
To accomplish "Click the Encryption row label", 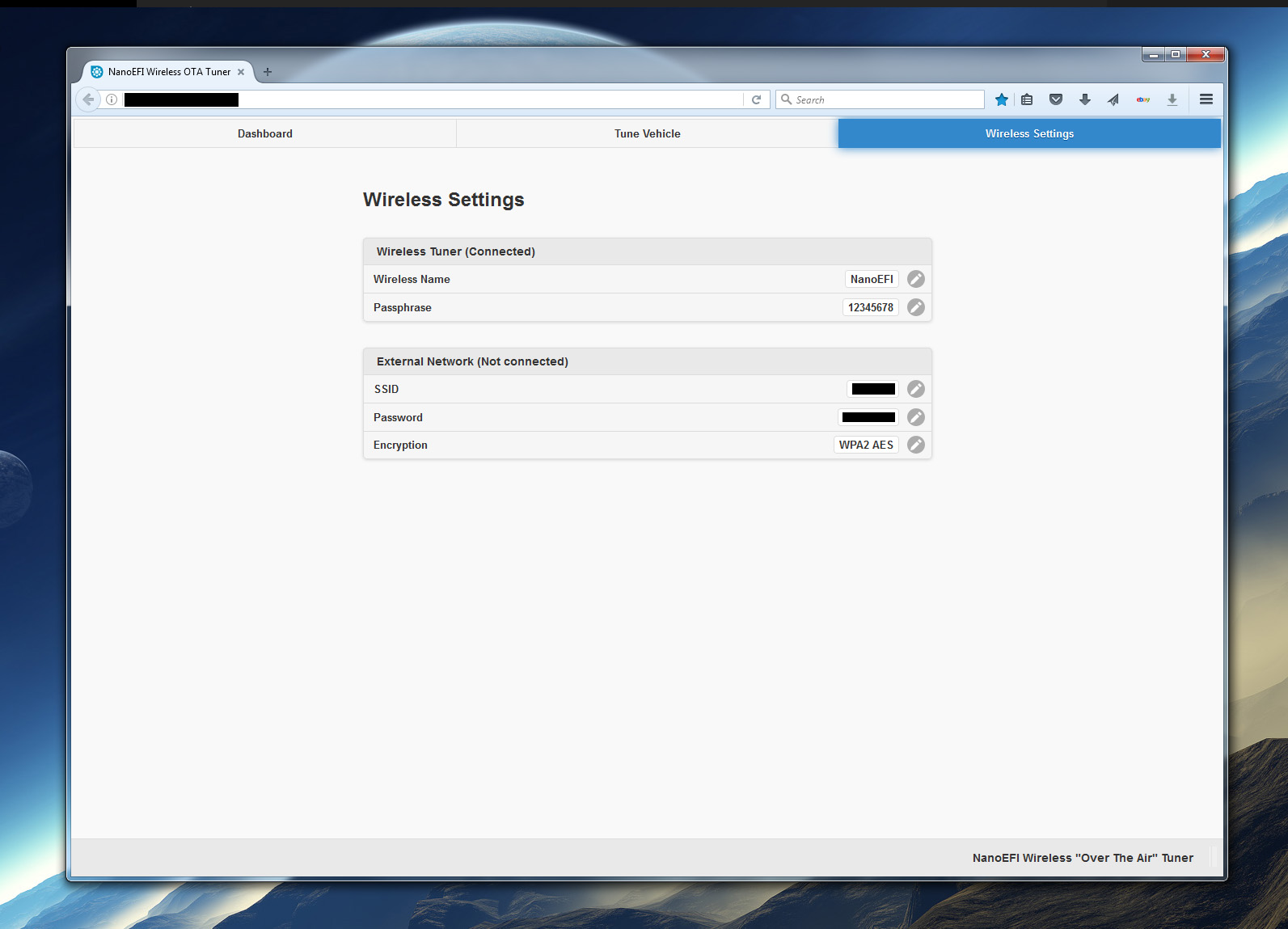I will point(400,445).
